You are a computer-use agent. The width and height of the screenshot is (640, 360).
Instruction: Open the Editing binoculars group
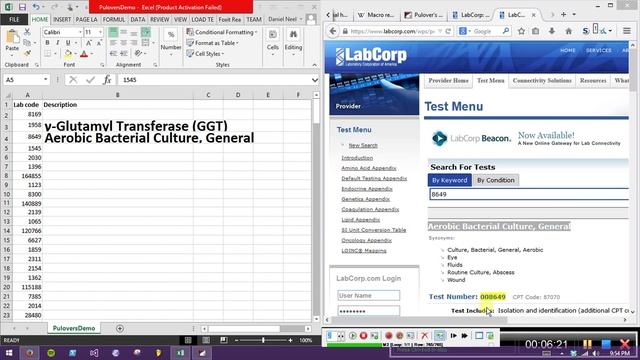pyautogui.click(x=293, y=43)
